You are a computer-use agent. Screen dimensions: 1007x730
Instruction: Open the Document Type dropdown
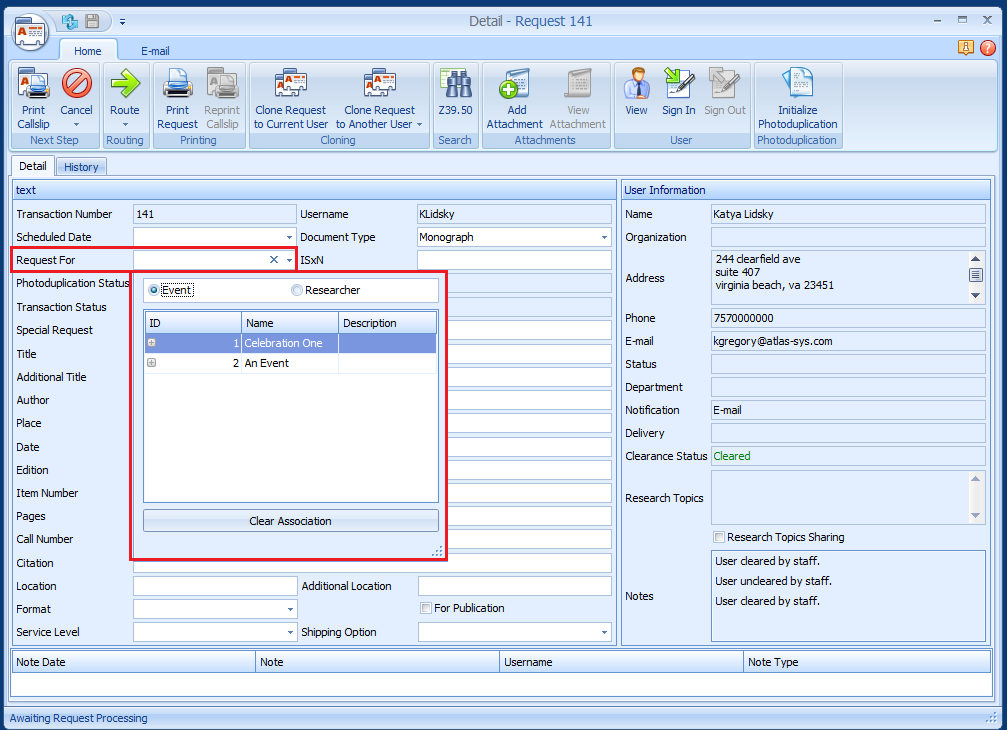pyautogui.click(x=605, y=238)
